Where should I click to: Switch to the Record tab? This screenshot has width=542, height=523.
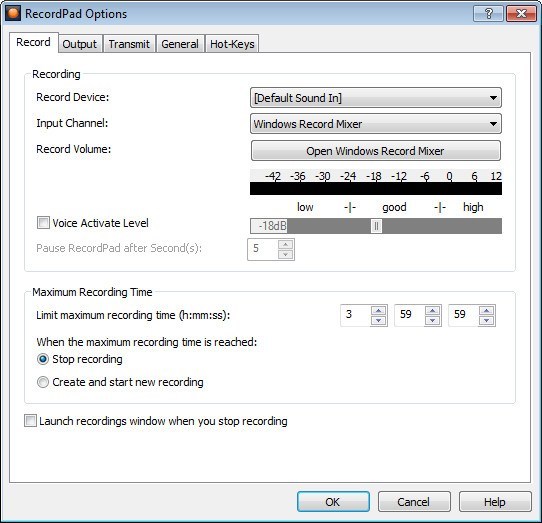(34, 43)
